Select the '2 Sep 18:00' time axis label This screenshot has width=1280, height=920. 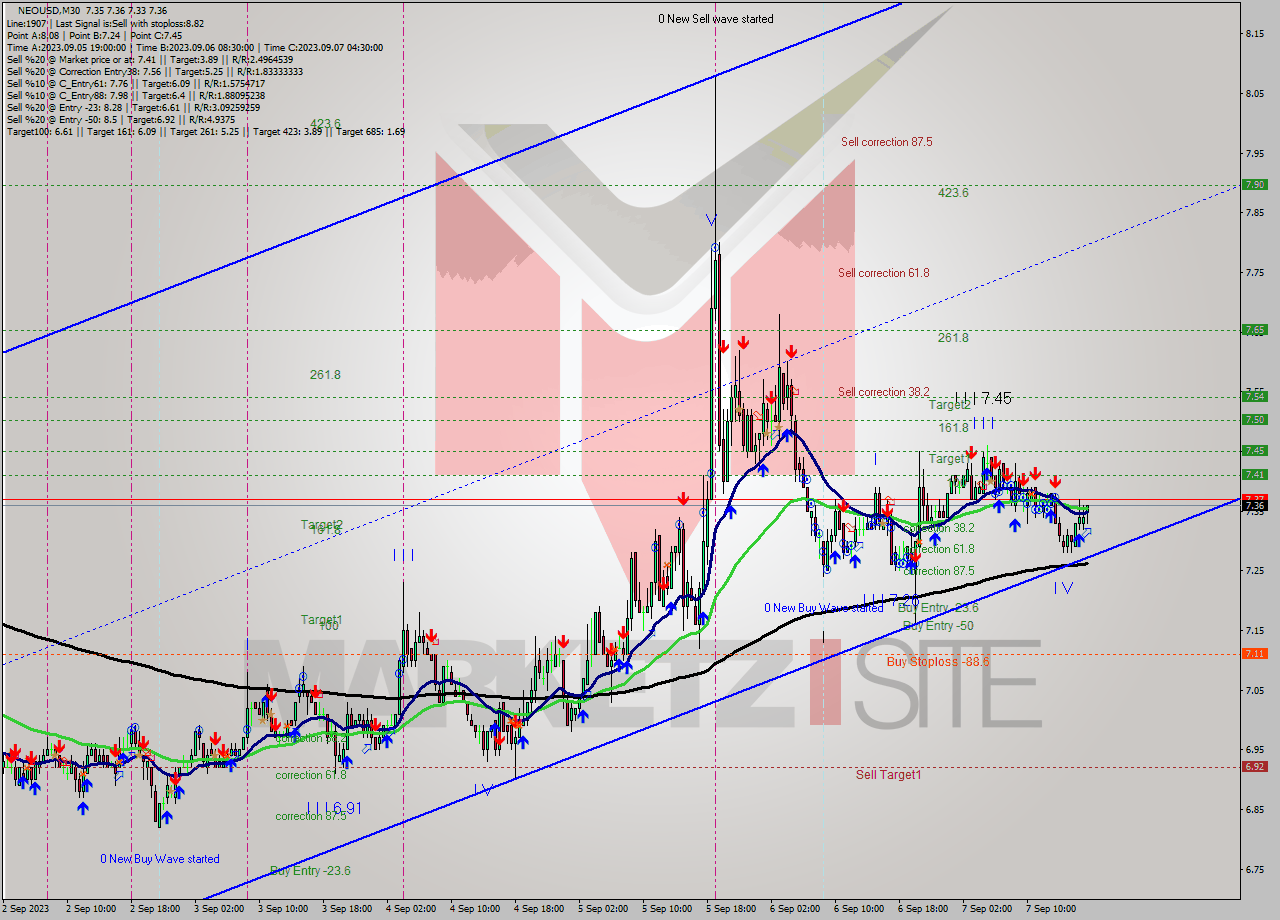click(x=156, y=909)
